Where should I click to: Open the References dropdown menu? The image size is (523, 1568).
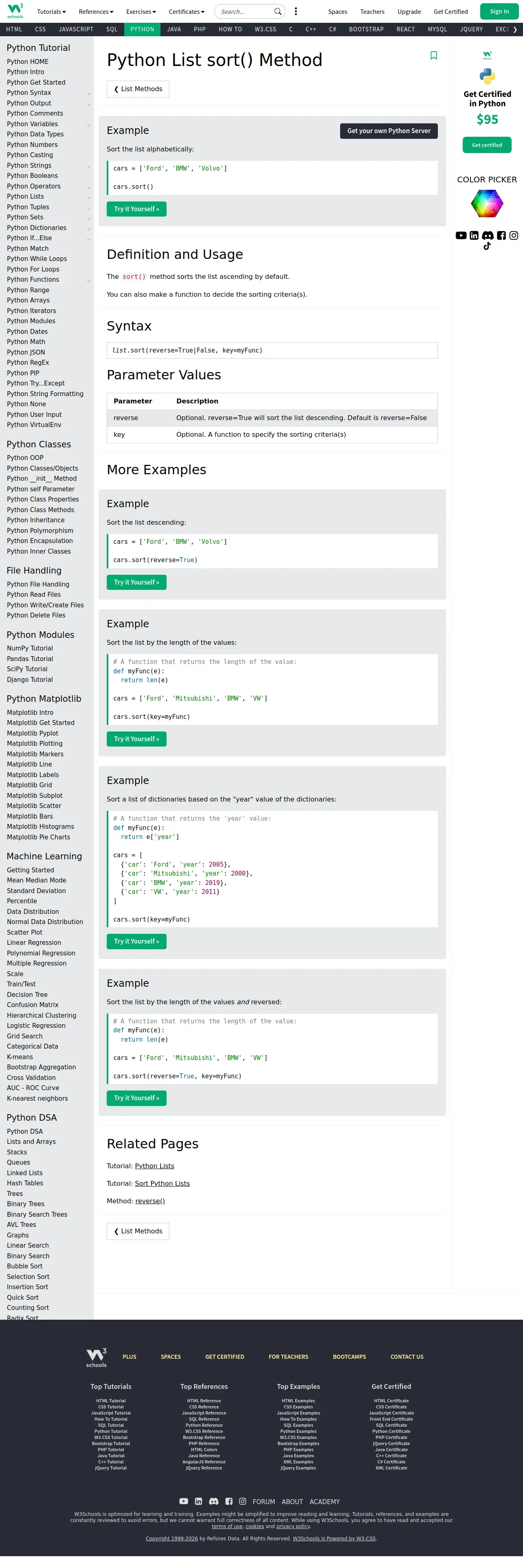coord(96,11)
